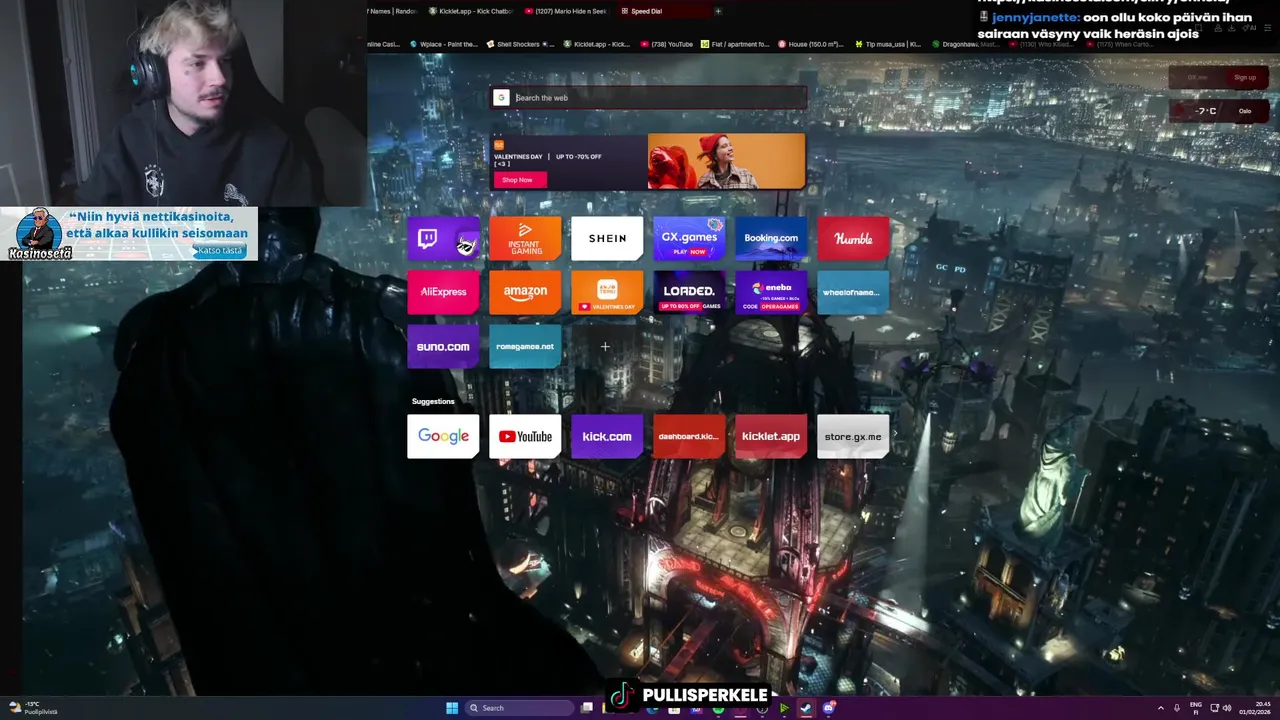Open the store.gx.me suggestion tile
1280x720 pixels.
point(853,436)
